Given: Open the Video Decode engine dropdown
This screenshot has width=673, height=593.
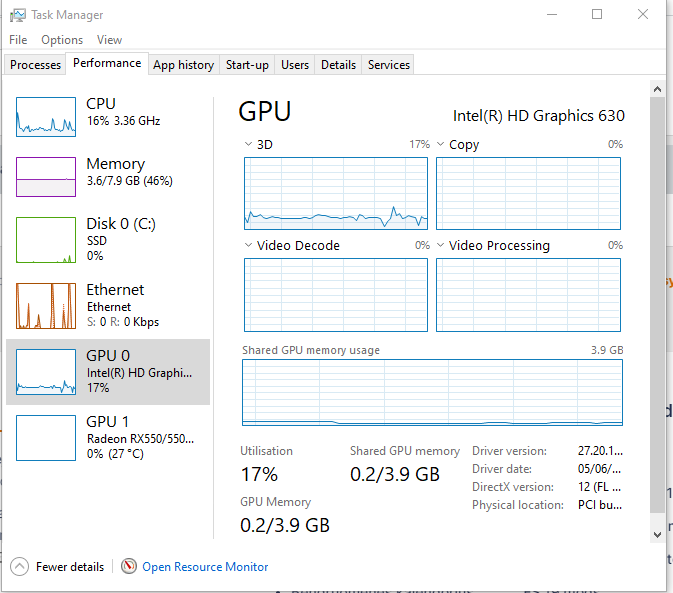Looking at the screenshot, I should (x=248, y=245).
